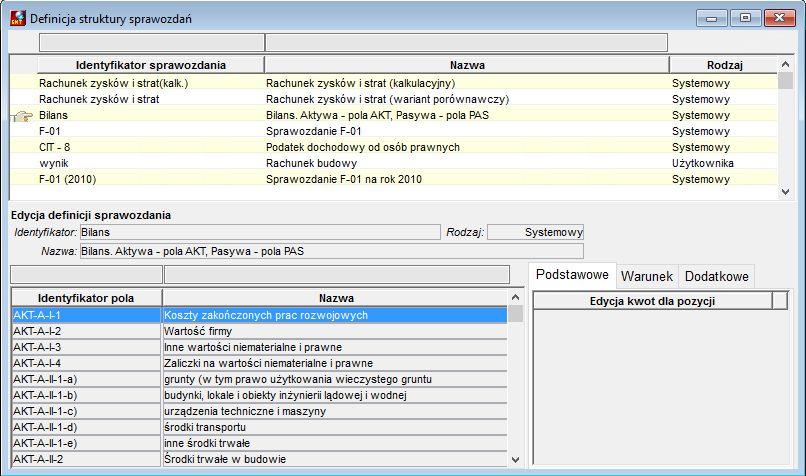Click the Edycja kwot dla pozycji header
Viewport: 806px width, 476px height.
click(x=652, y=301)
